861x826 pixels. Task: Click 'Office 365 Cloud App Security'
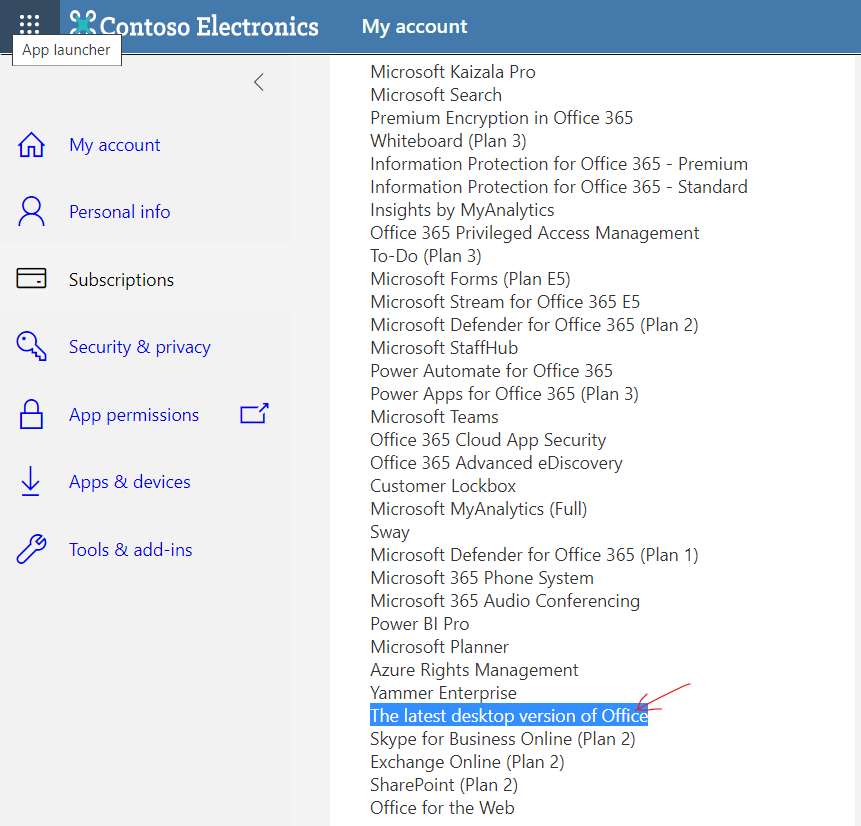488,440
